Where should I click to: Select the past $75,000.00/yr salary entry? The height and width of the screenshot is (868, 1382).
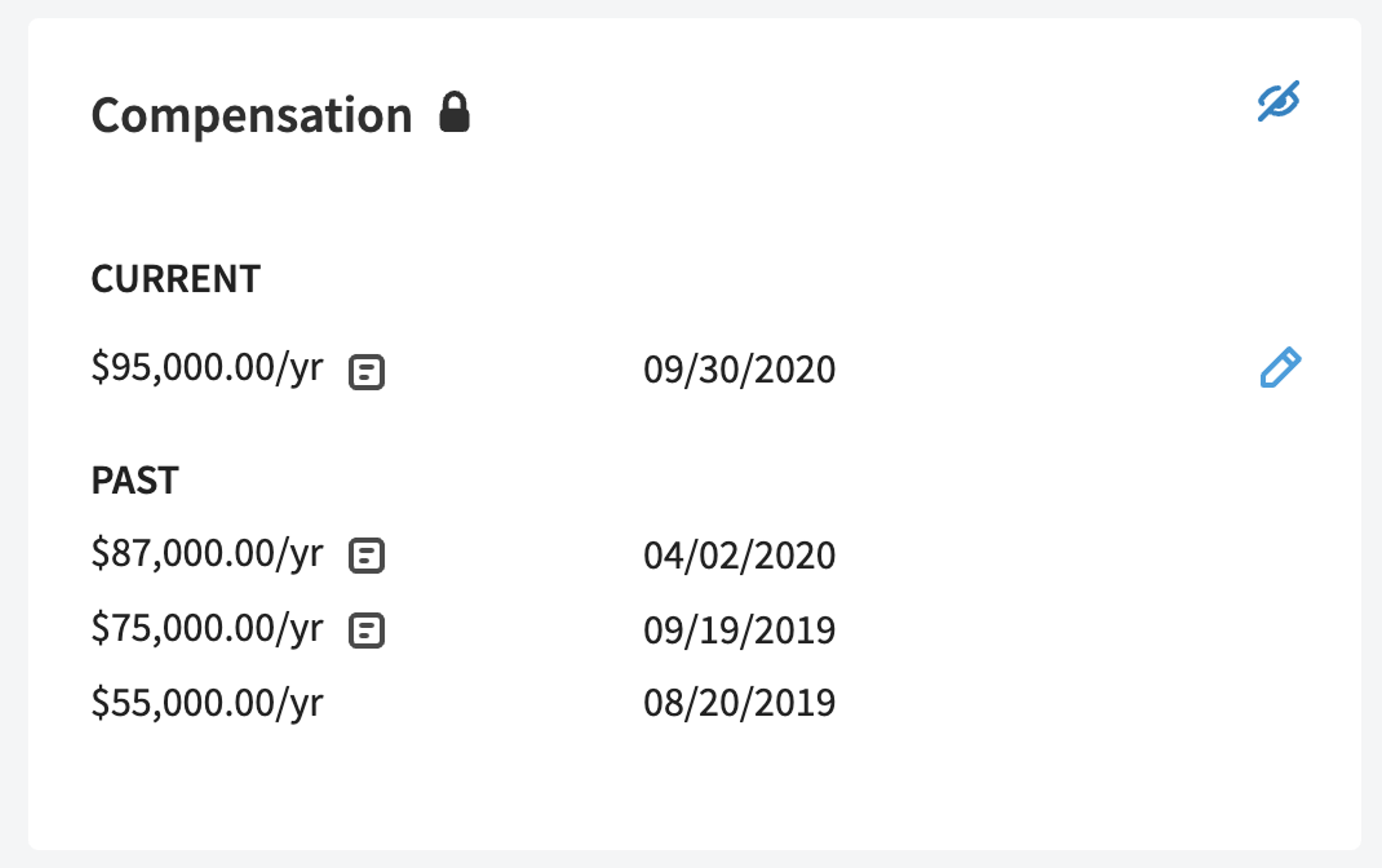tap(207, 629)
